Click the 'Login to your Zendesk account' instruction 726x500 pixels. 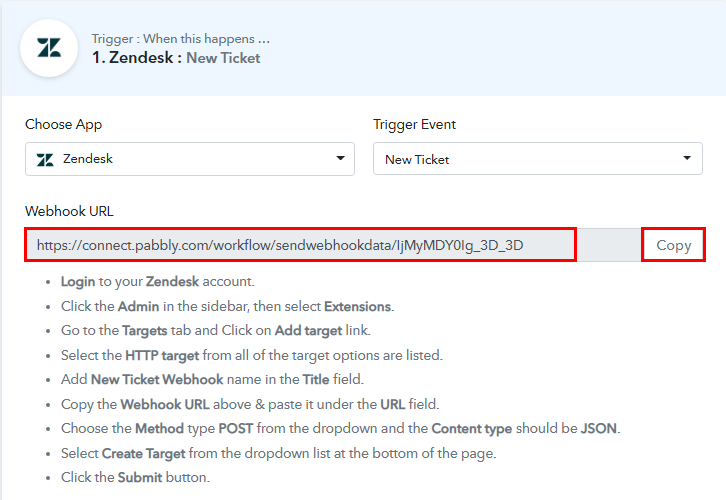pyautogui.click(x=157, y=281)
